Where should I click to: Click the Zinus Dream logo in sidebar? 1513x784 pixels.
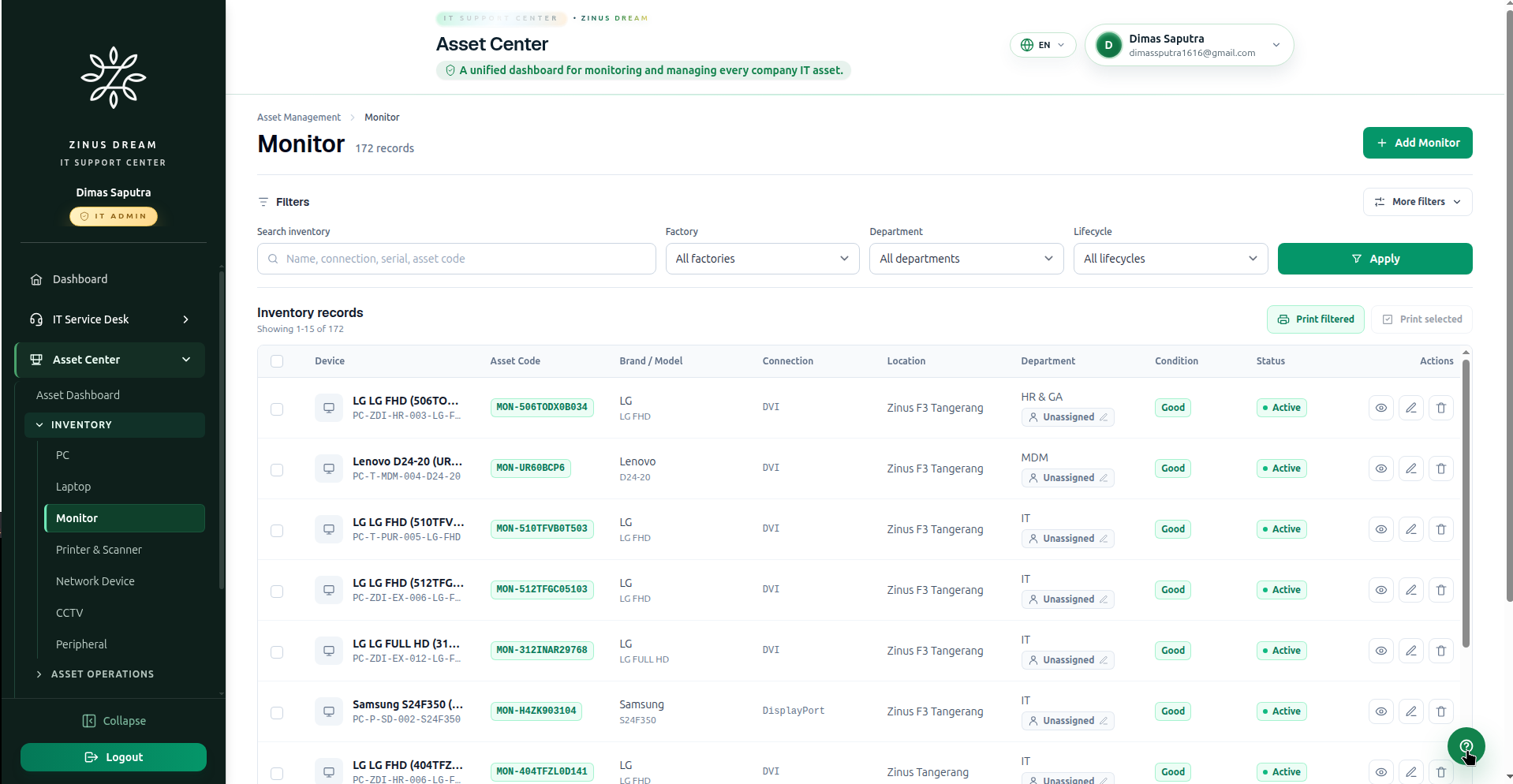[114, 77]
